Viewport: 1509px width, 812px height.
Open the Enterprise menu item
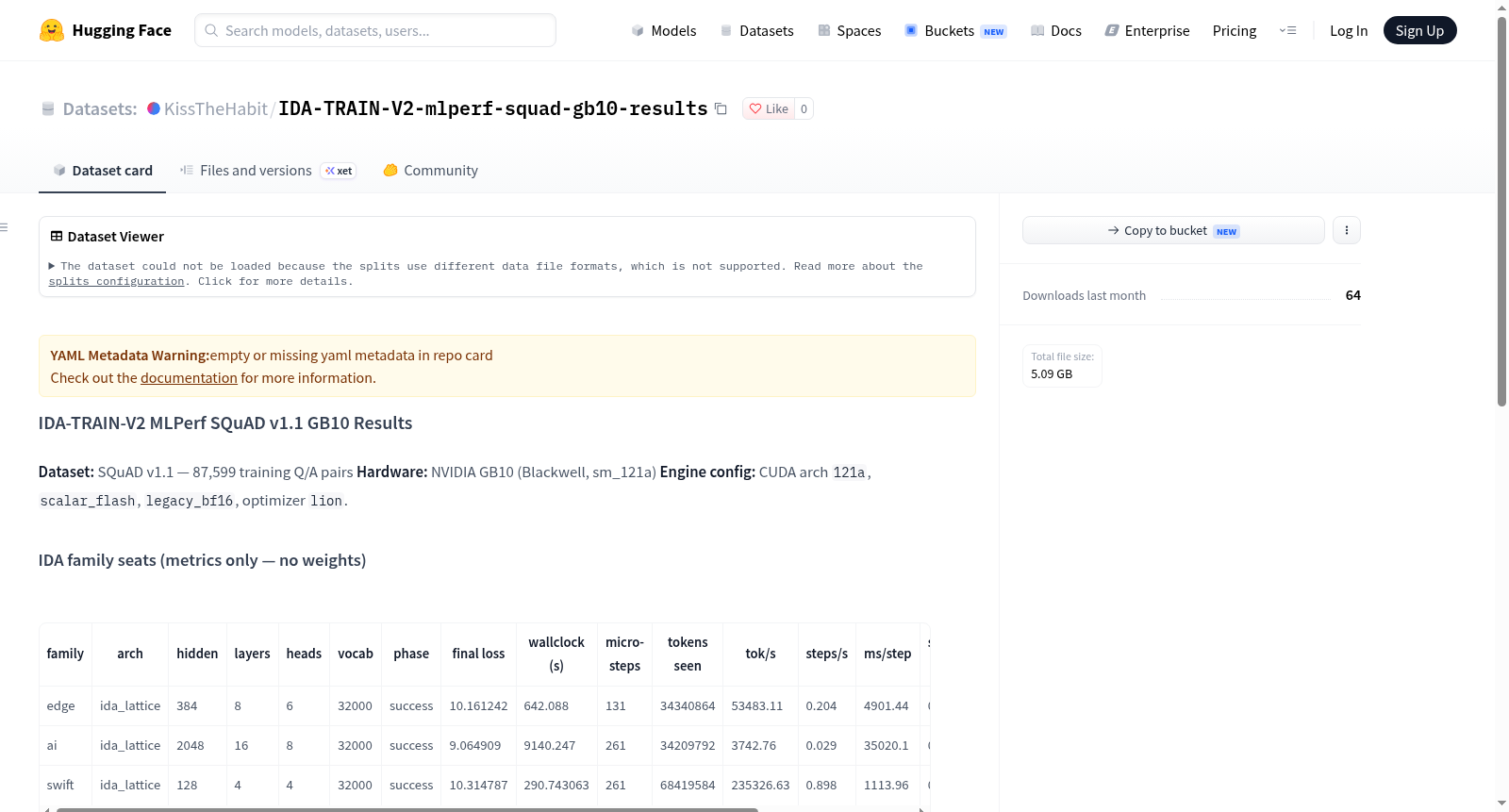1148,30
